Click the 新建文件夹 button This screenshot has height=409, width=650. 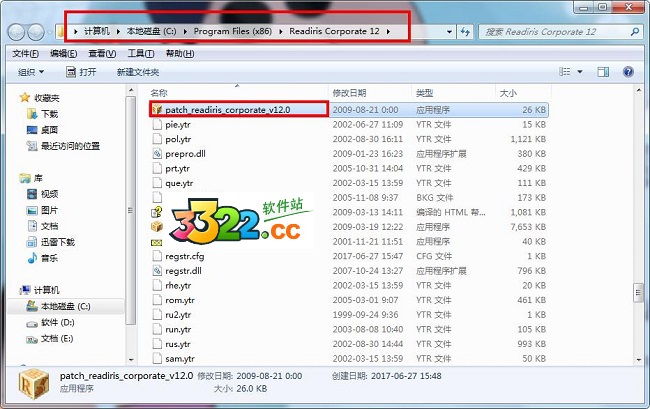(138, 72)
